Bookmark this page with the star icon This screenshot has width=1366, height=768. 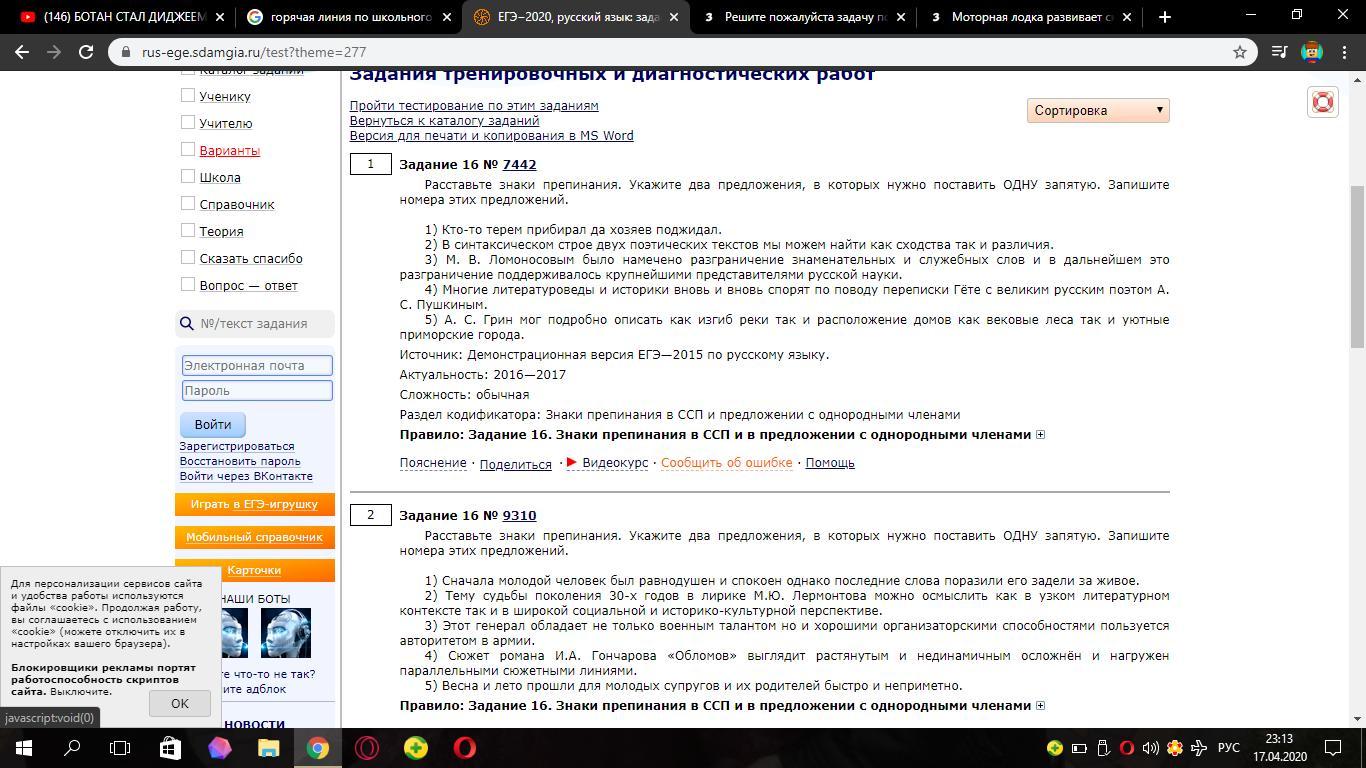1240,52
